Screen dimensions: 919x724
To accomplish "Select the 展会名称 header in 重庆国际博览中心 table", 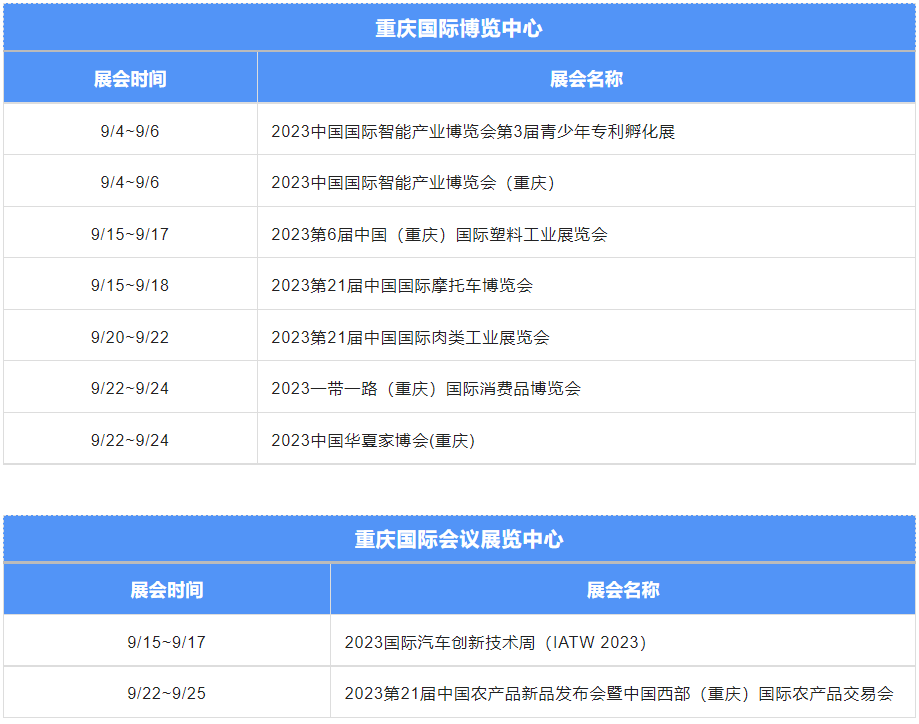I will (586, 79).
